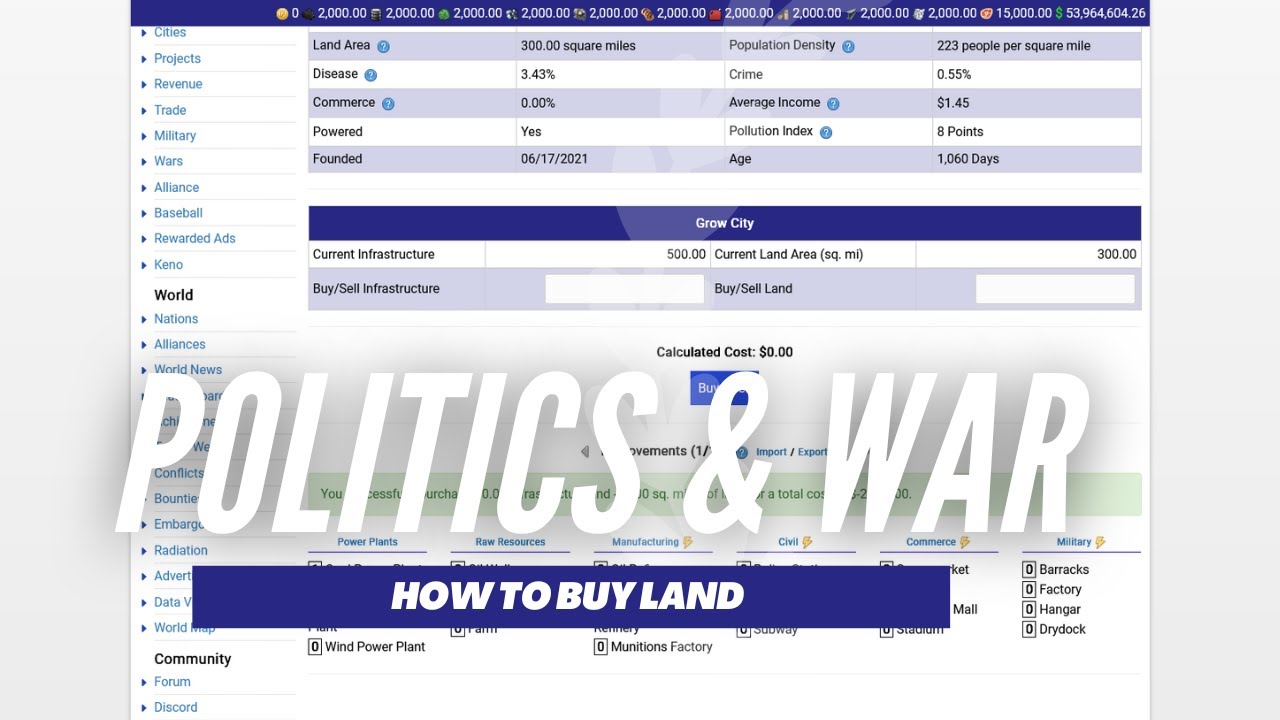Image resolution: width=1280 pixels, height=720 pixels.
Task: Open help icon beside Average Income
Action: coord(833,104)
